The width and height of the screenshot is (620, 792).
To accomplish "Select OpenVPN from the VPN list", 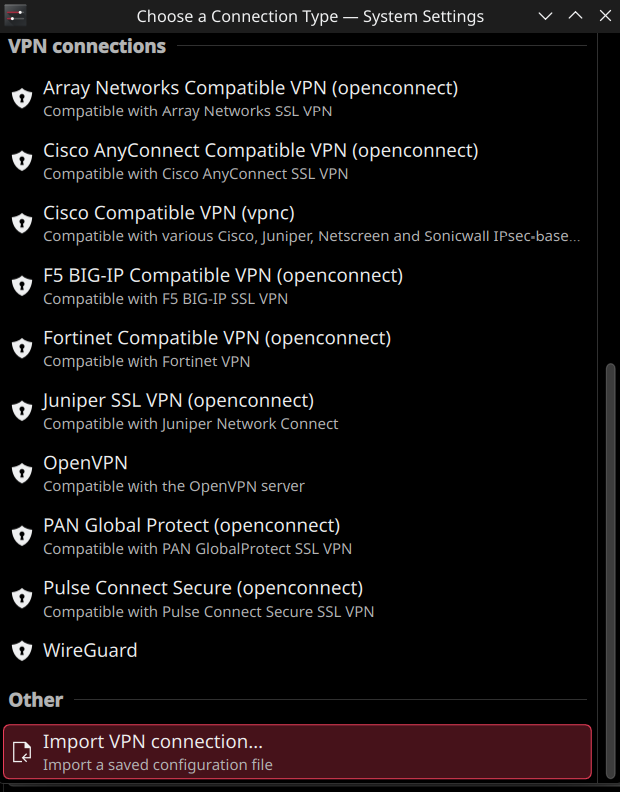I will pos(85,463).
